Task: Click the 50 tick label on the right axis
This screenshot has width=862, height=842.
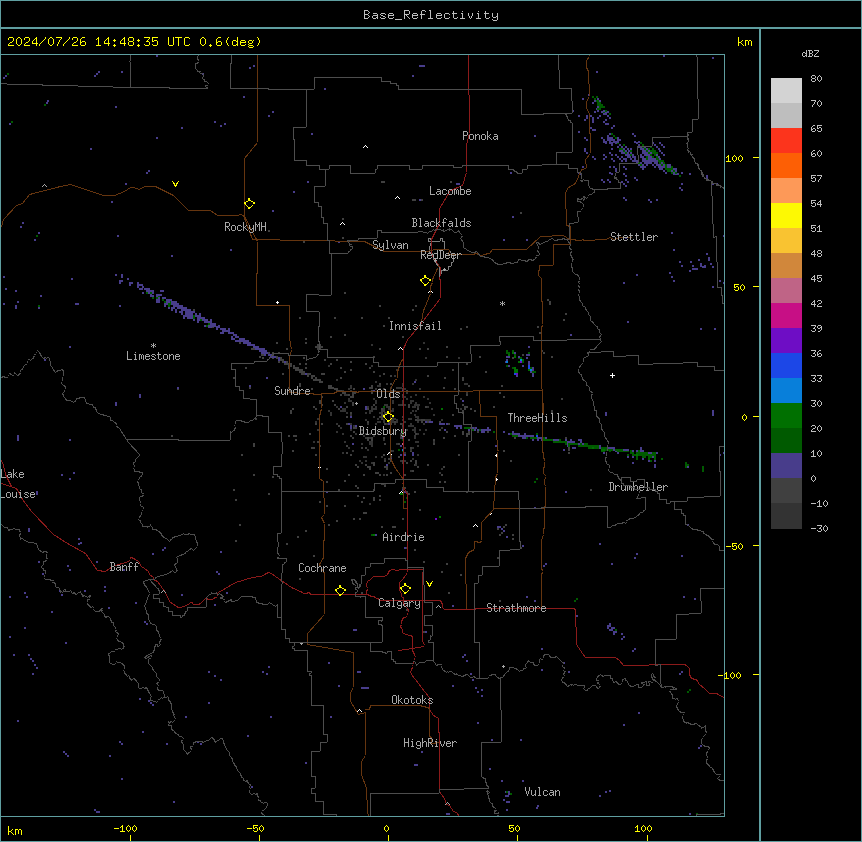Action: tap(739, 287)
